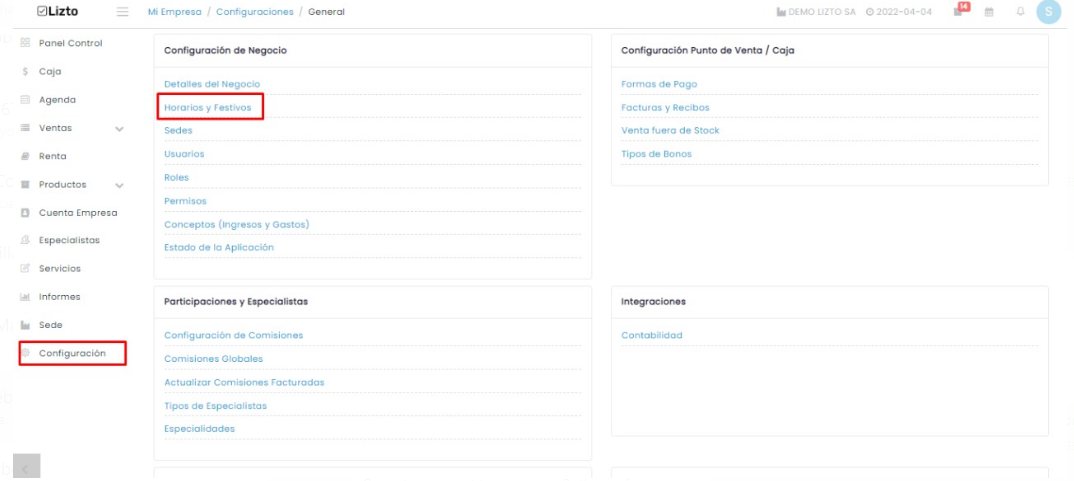Click the Agenda calendar icon in sidebar
The height and width of the screenshot is (481, 1074).
point(25,99)
